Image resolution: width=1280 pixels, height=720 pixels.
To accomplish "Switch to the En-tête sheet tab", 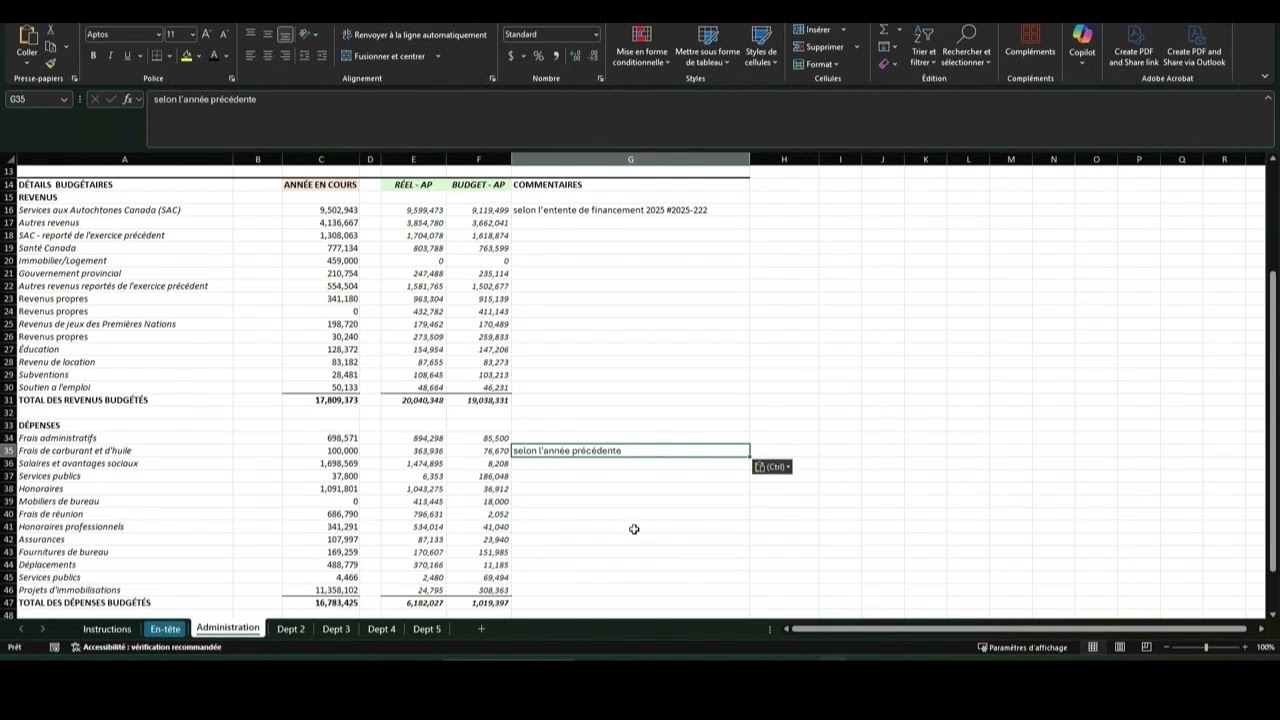I will 165,629.
